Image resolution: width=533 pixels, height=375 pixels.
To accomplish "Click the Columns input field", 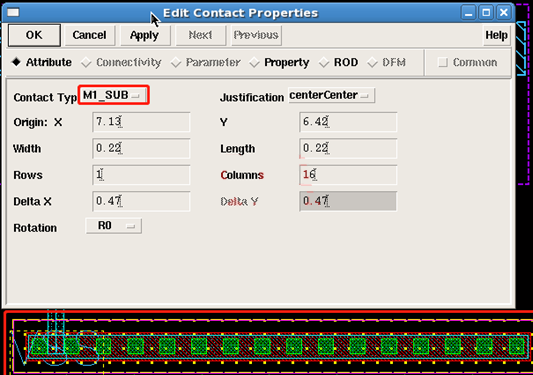I will click(348, 175).
